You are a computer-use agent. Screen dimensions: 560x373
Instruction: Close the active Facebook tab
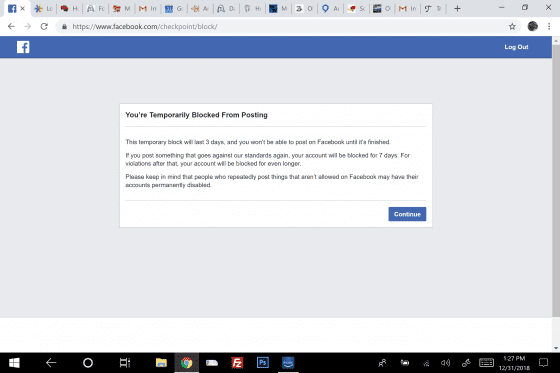tap(22, 9)
